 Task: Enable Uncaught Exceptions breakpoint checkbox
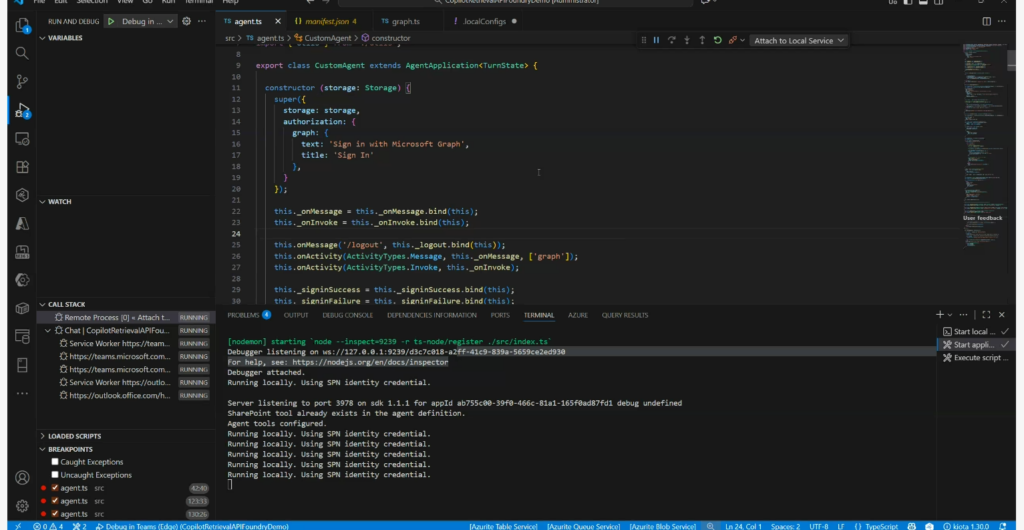coord(55,475)
